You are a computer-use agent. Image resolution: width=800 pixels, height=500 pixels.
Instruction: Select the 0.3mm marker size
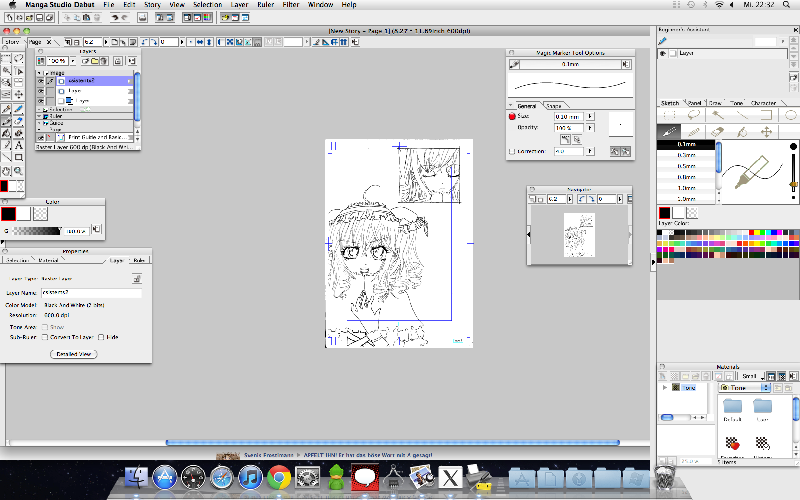(686, 155)
